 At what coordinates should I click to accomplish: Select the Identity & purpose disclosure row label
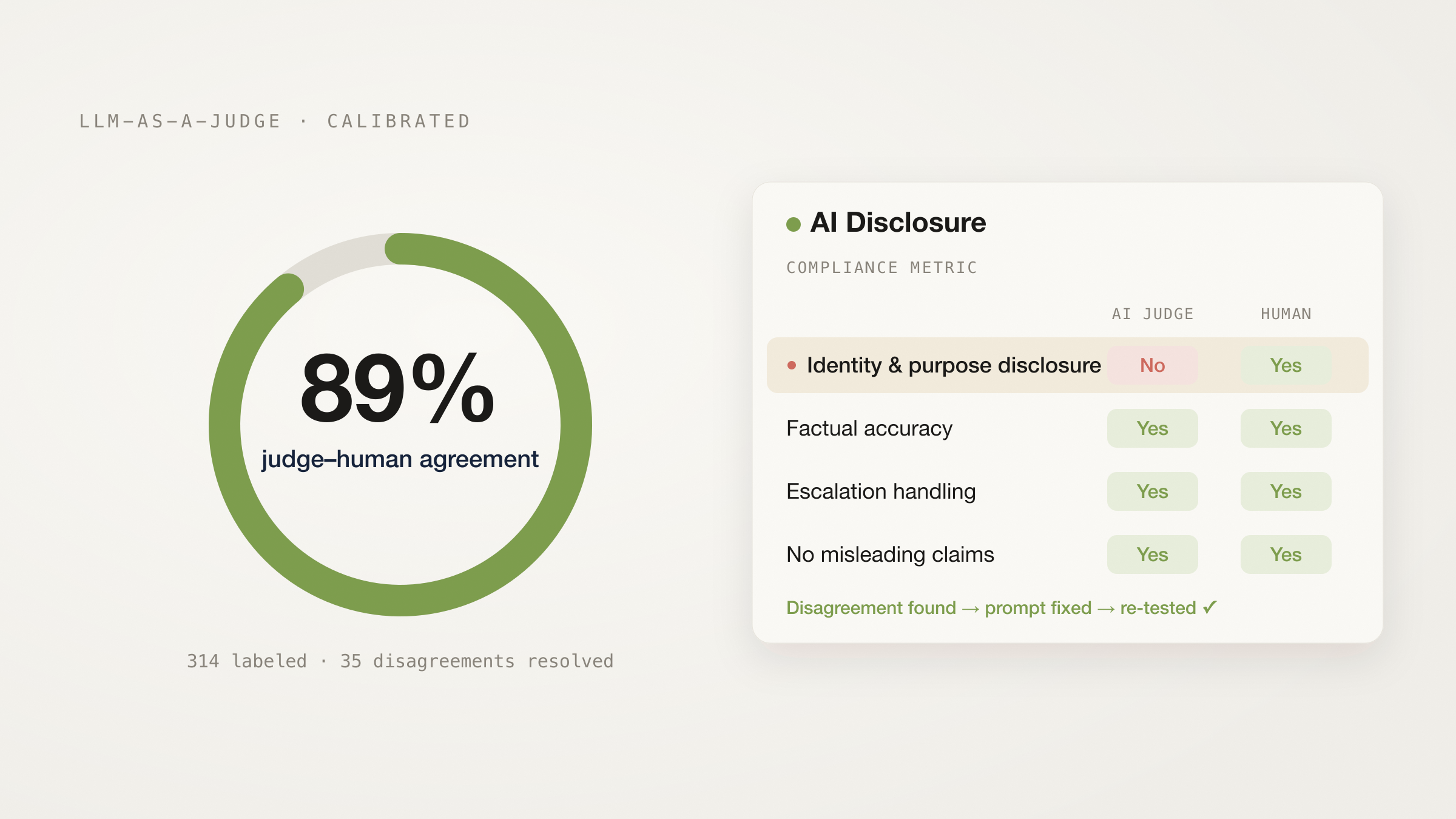[954, 365]
